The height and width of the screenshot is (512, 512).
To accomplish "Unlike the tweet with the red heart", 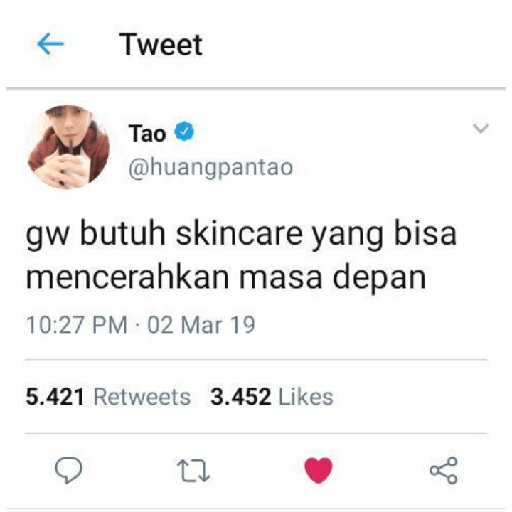I will (318, 470).
